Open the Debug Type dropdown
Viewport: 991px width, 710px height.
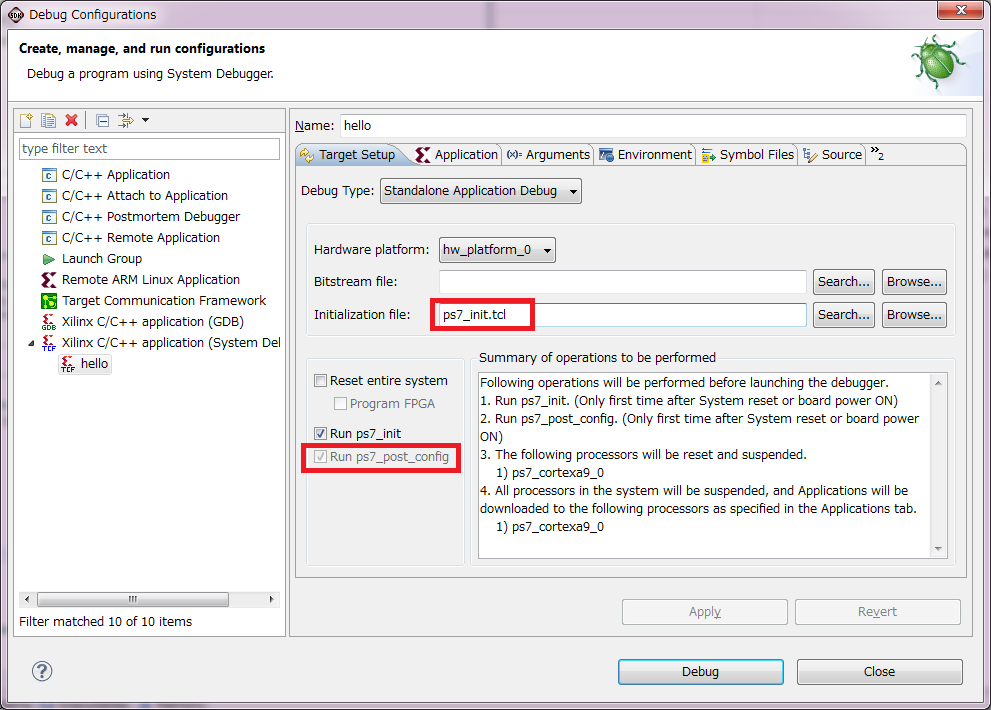click(x=480, y=191)
